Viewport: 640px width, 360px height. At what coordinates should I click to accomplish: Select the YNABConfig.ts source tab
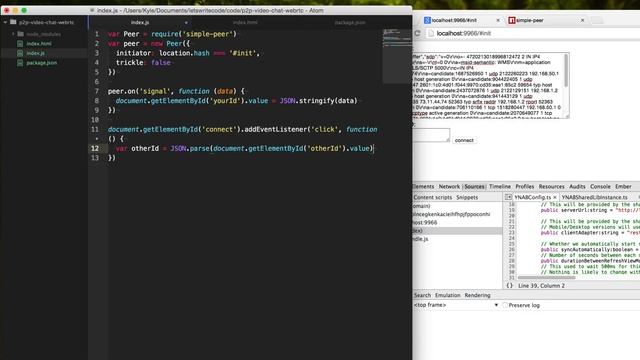point(532,197)
